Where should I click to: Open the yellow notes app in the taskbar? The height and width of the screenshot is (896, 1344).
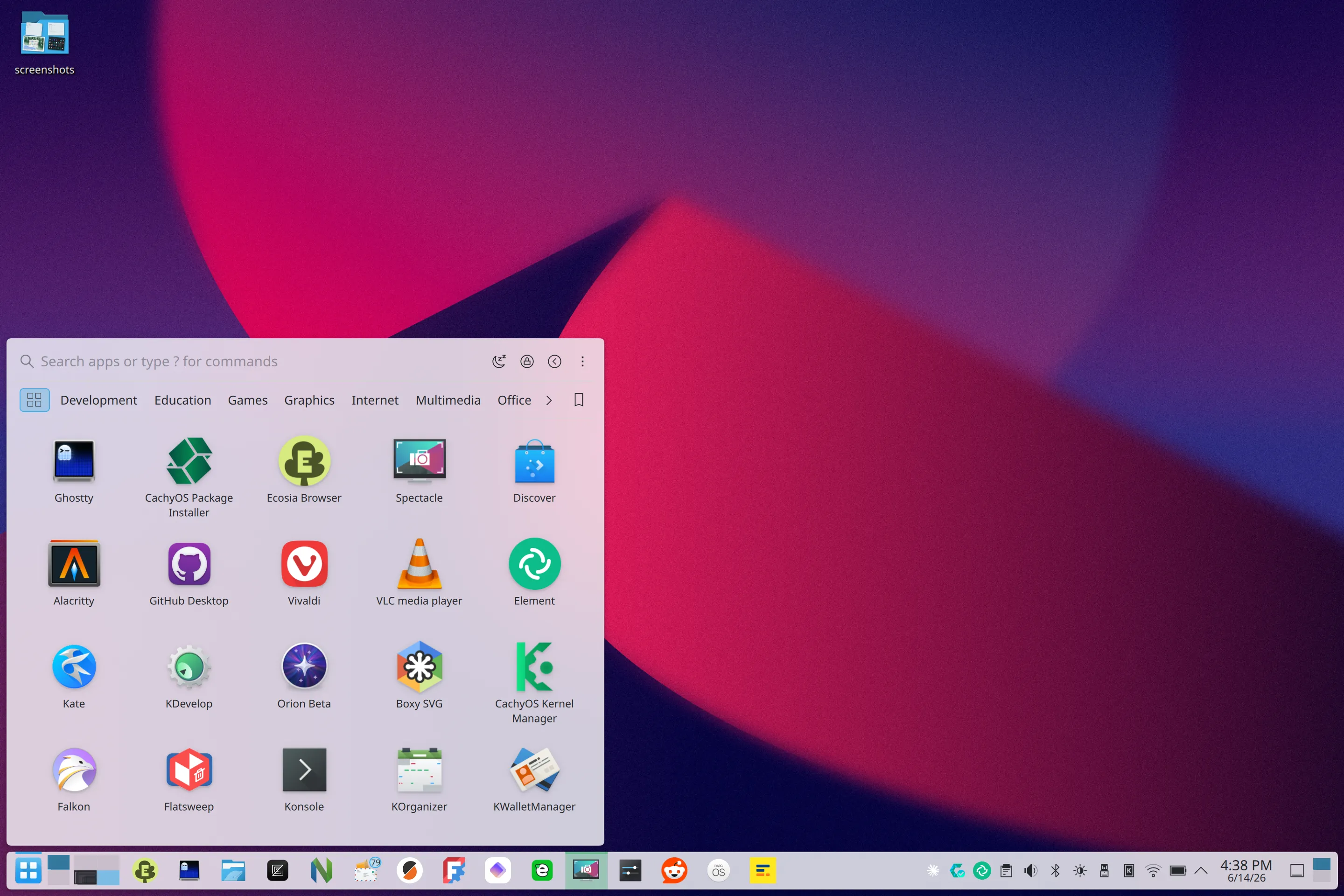pyautogui.click(x=763, y=871)
